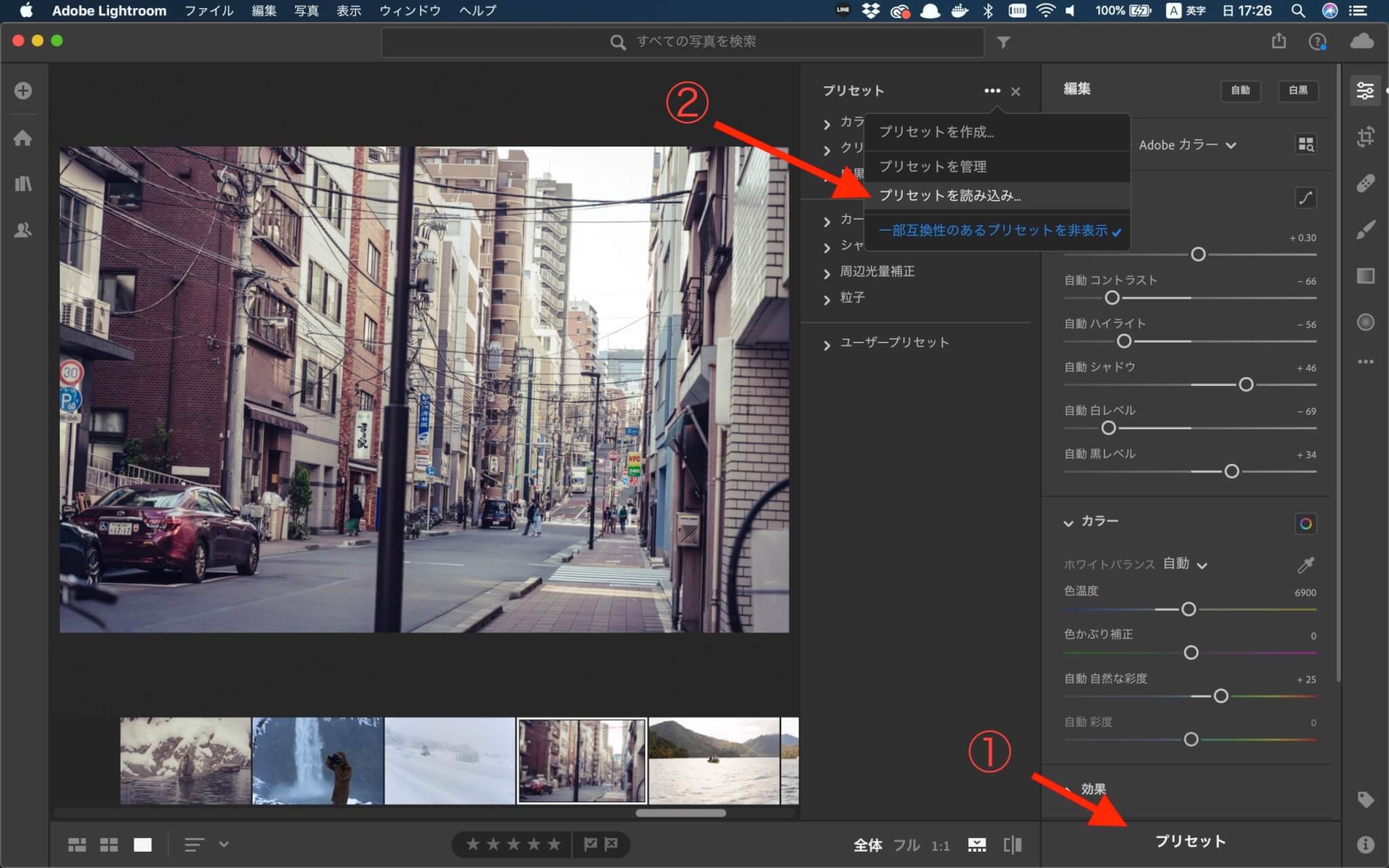Image resolution: width=1389 pixels, height=868 pixels.
Task: Flag photo as picked
Action: pos(591,844)
